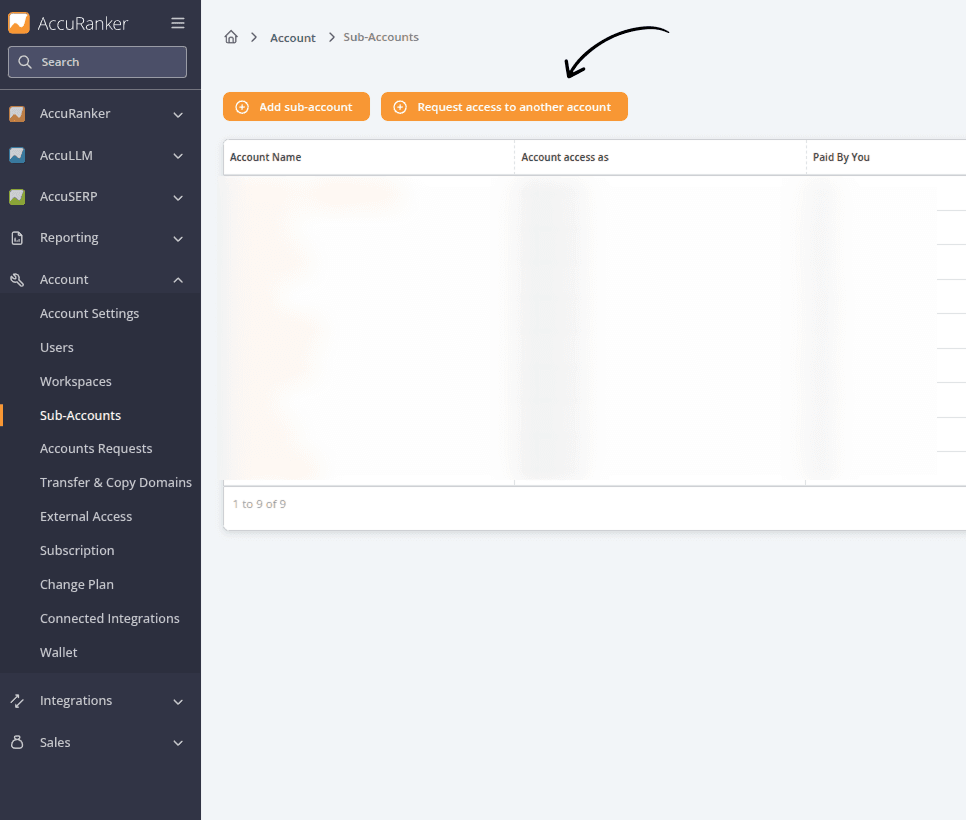Open the Subscription page
The image size is (966, 820).
[x=77, y=550]
